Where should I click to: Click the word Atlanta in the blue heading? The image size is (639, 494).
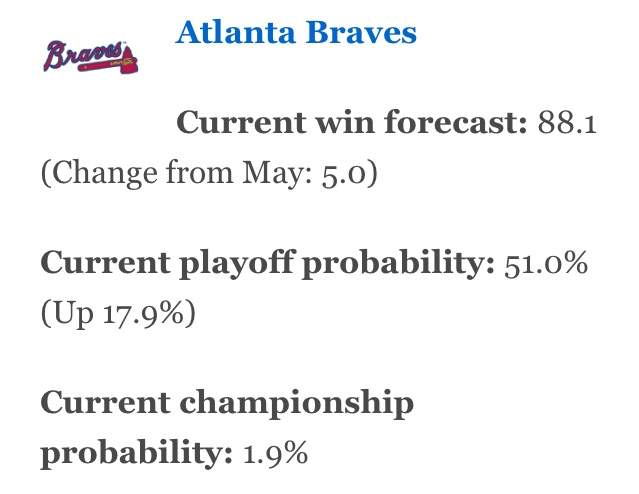[x=235, y=32]
